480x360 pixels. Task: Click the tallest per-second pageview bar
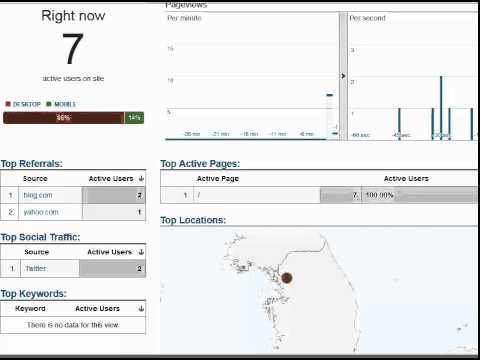[441, 108]
